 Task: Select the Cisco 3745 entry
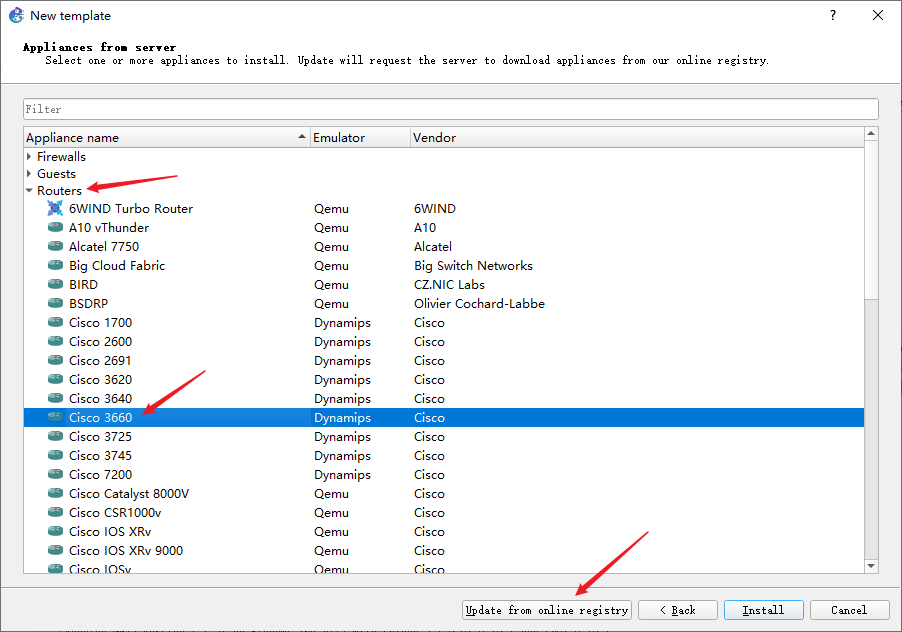(101, 455)
